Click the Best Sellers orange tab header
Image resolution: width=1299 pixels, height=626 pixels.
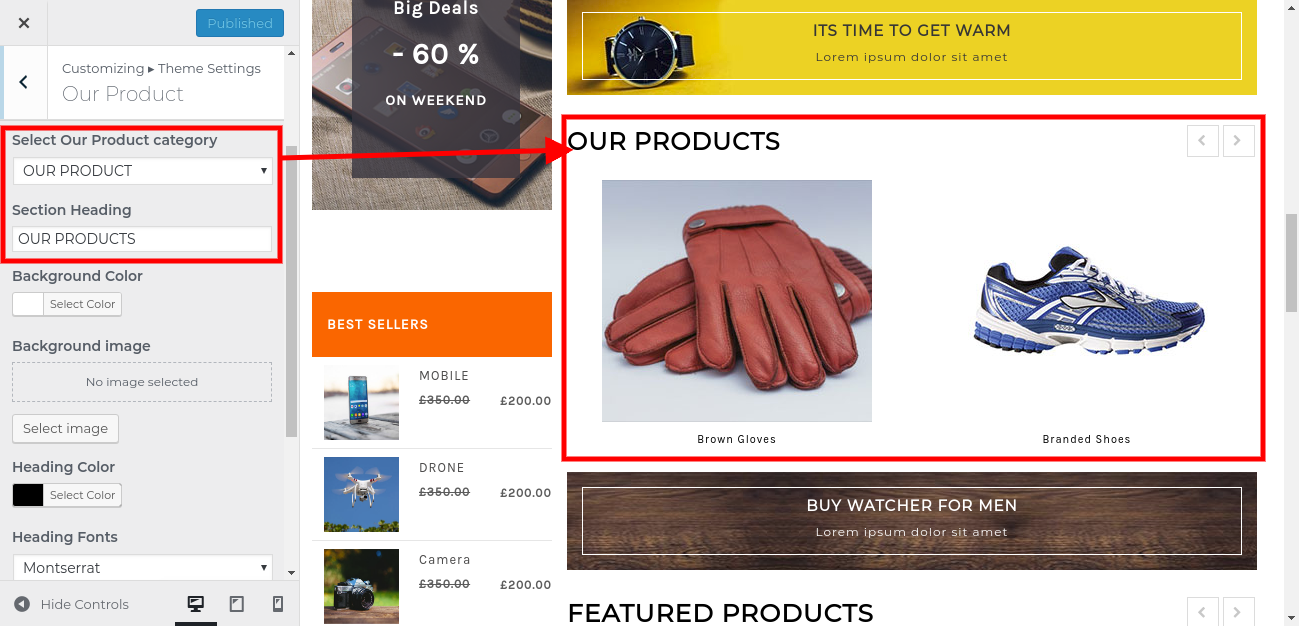click(432, 324)
